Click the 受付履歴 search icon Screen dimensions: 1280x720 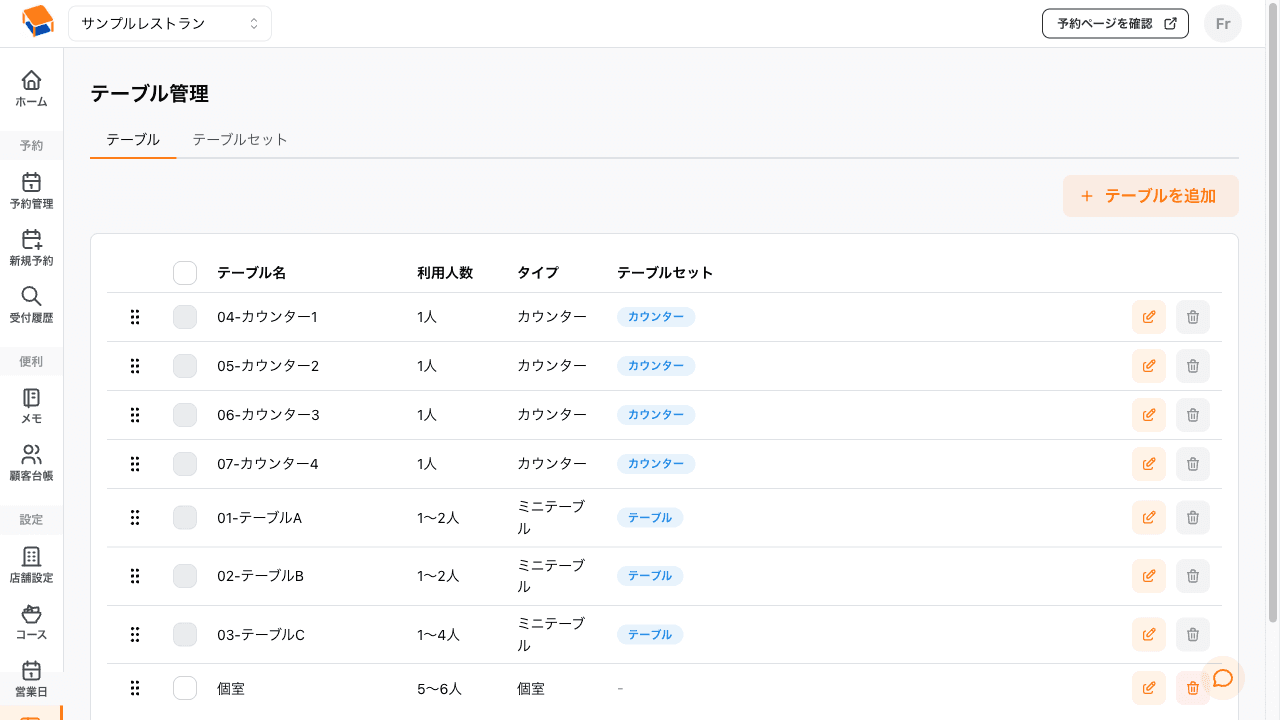tap(31, 296)
